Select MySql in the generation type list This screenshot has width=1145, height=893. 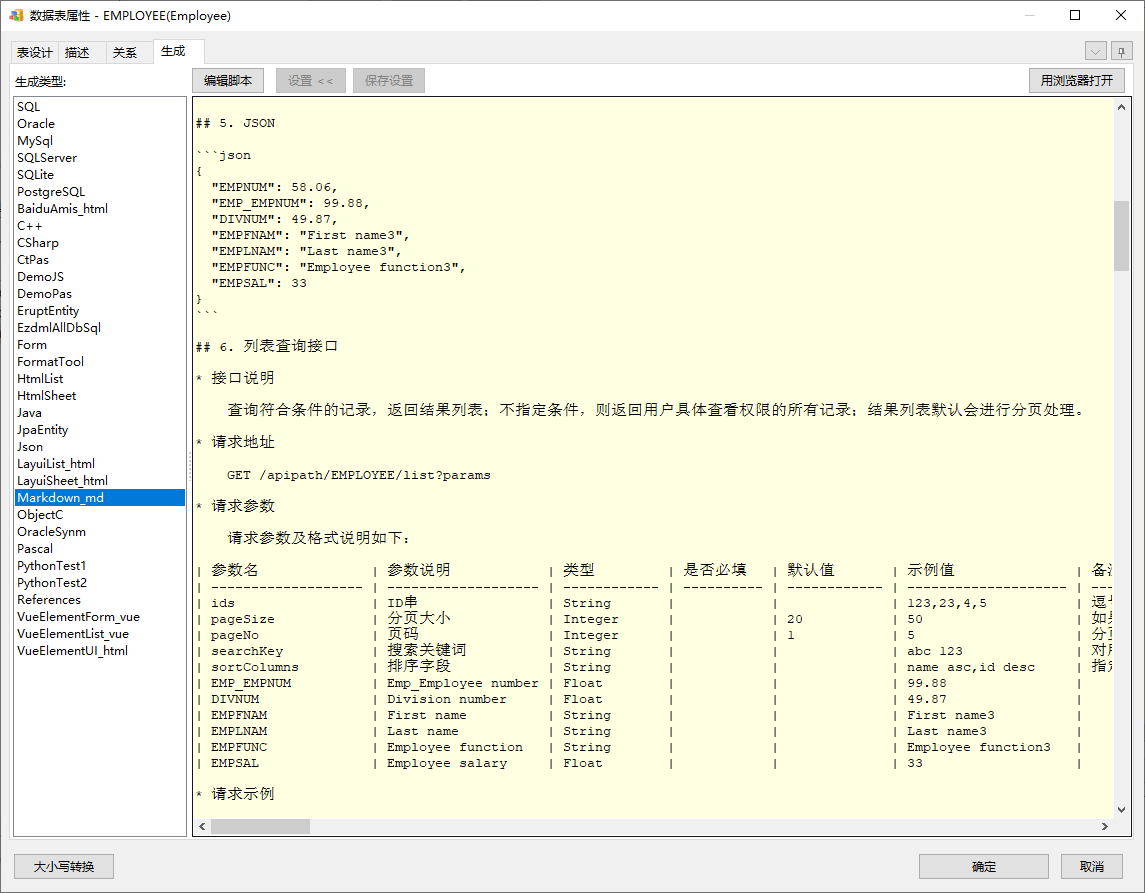pos(35,141)
